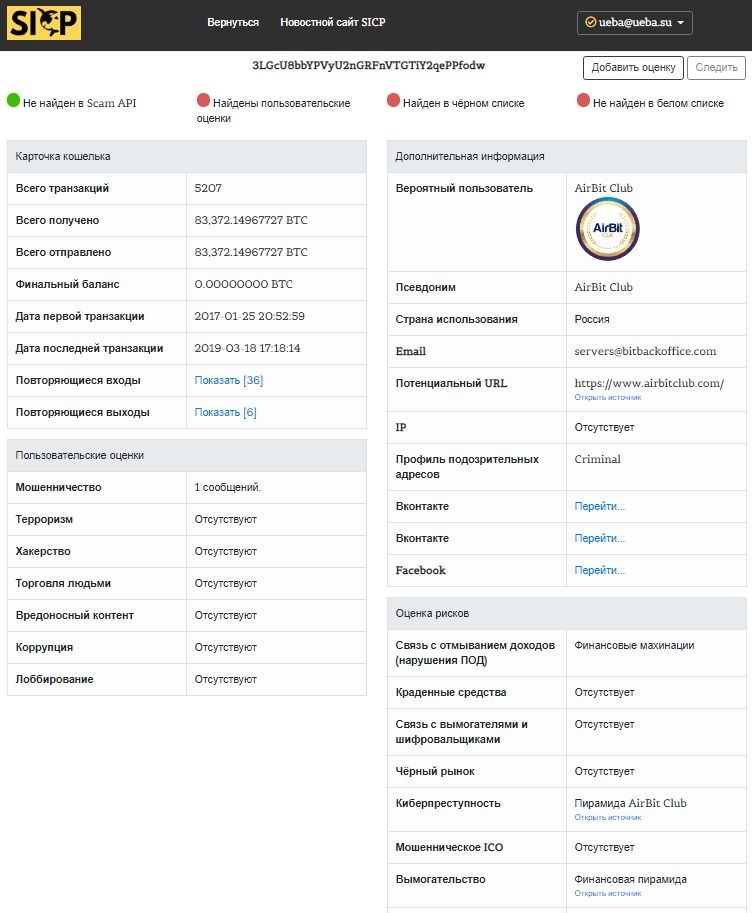This screenshot has height=913, width=752.
Task: Open source link under Финансовая пирамида
Action: (x=607, y=894)
